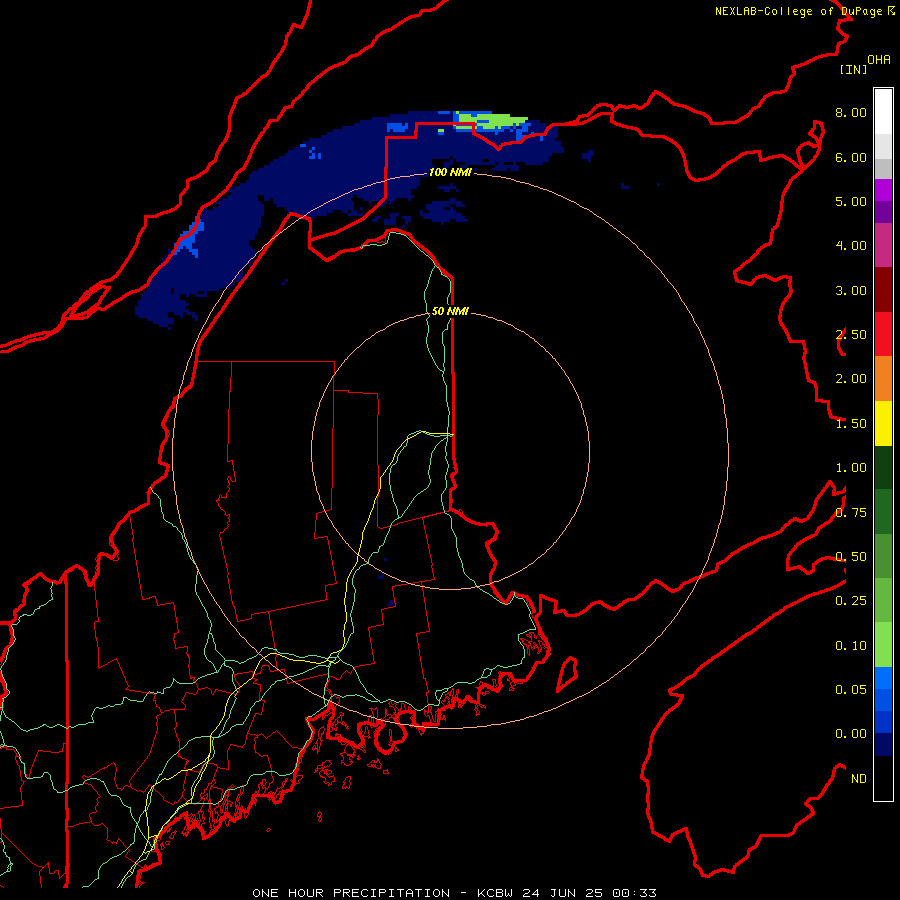Click the 5.00 legend value

pyautogui.click(x=851, y=201)
